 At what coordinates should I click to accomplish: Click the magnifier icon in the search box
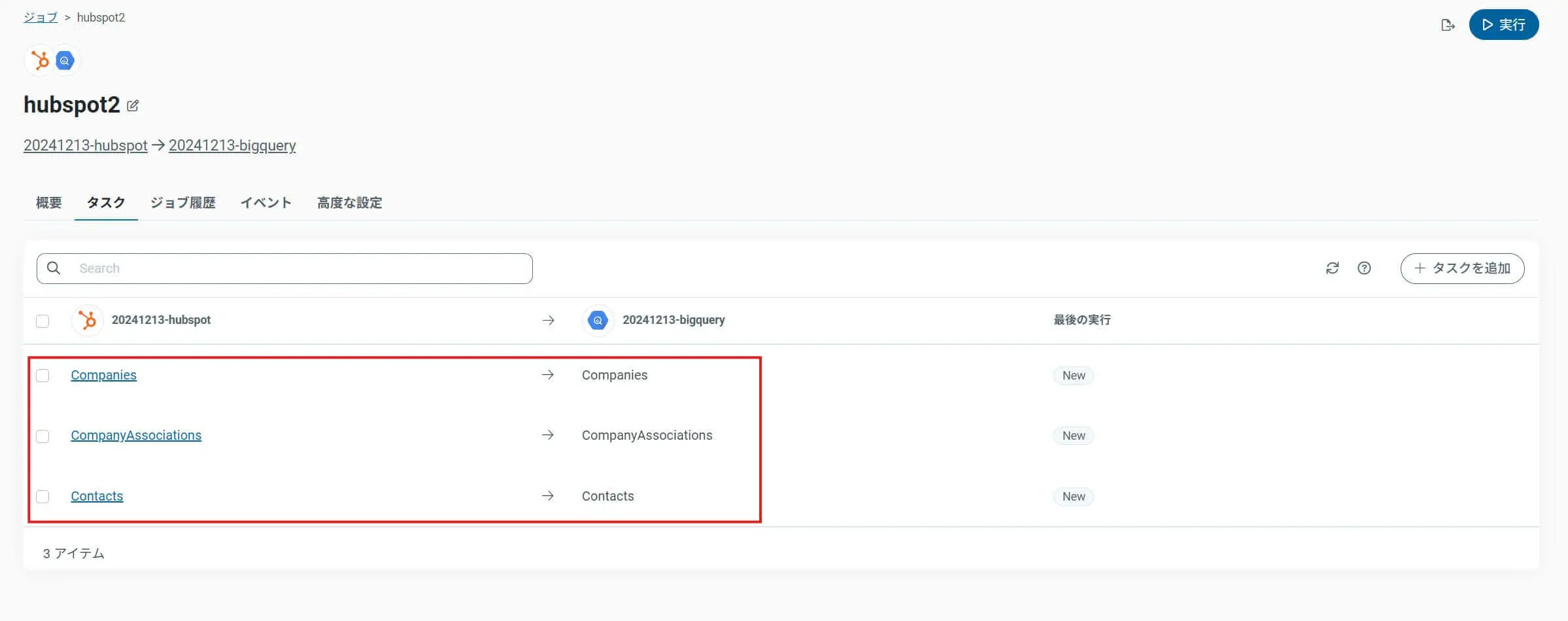[54, 268]
